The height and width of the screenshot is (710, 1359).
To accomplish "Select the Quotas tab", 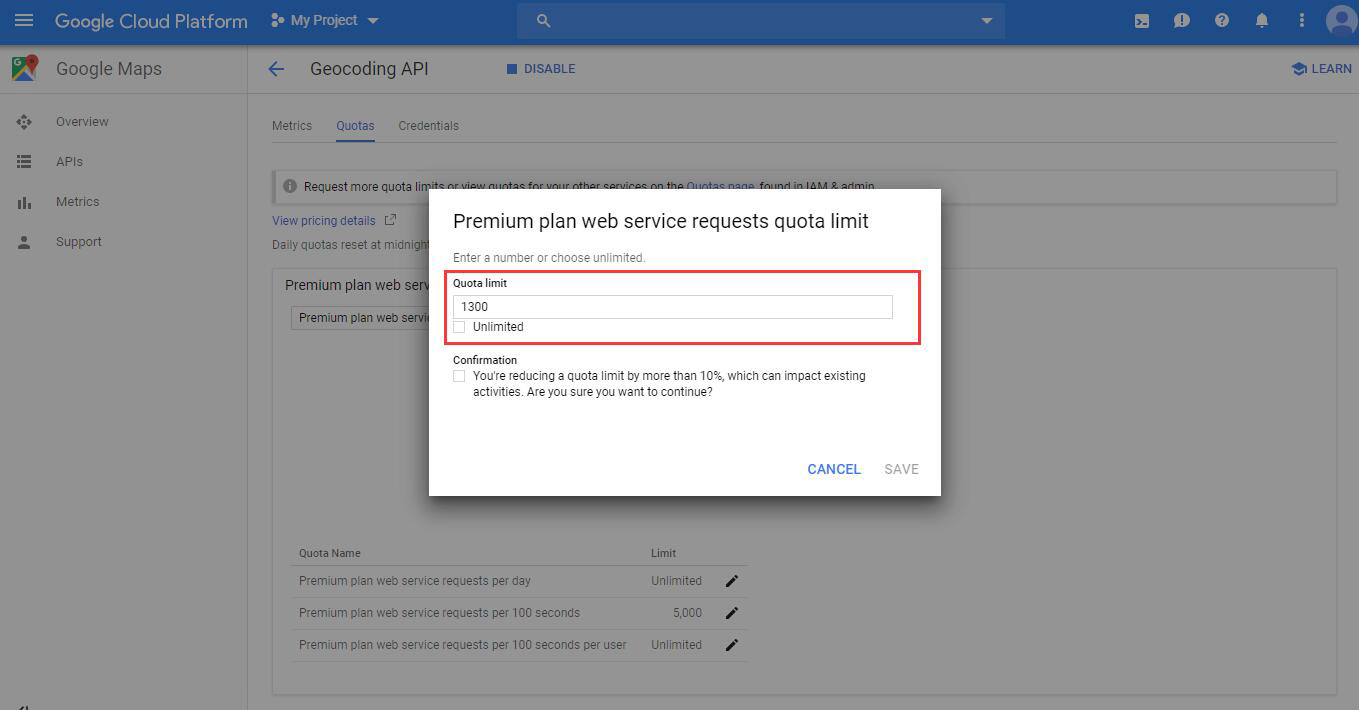I will [x=355, y=126].
